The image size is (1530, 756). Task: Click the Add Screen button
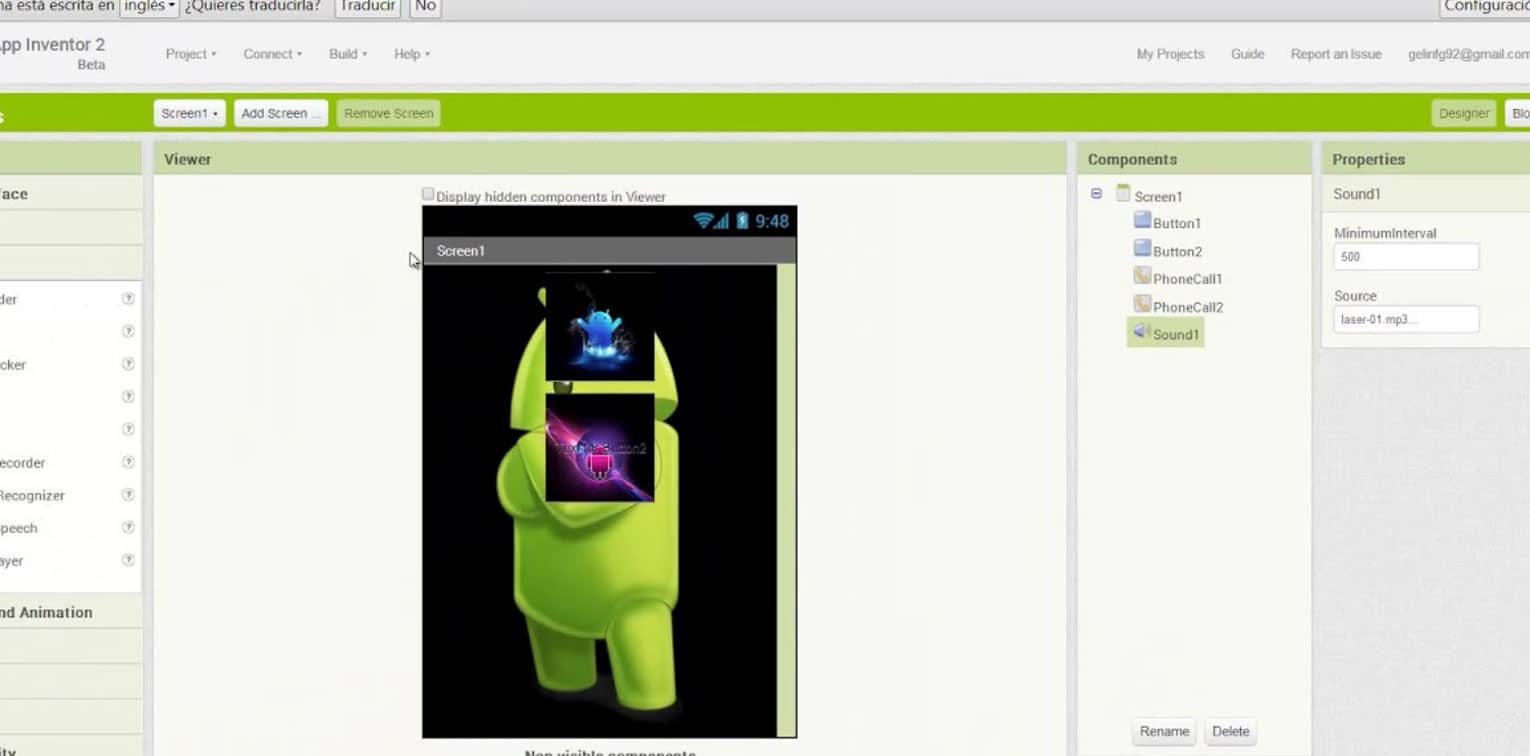[281, 113]
